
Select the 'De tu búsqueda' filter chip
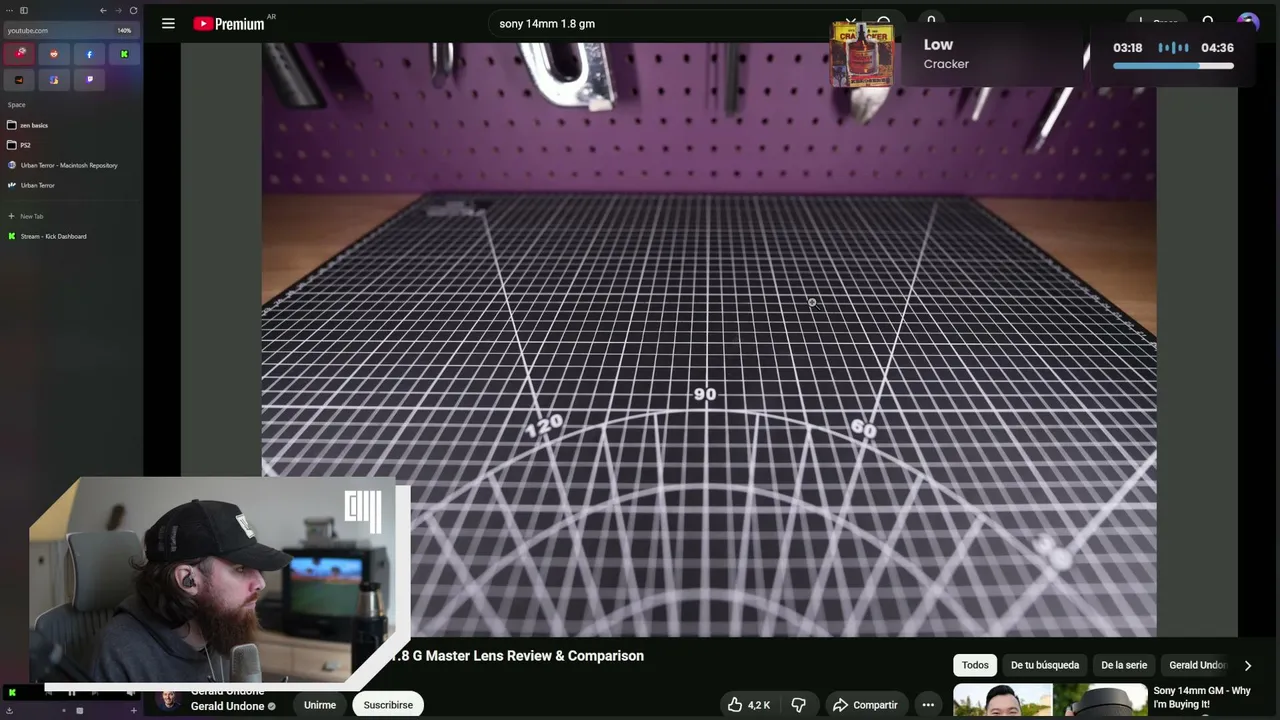pos(1045,665)
